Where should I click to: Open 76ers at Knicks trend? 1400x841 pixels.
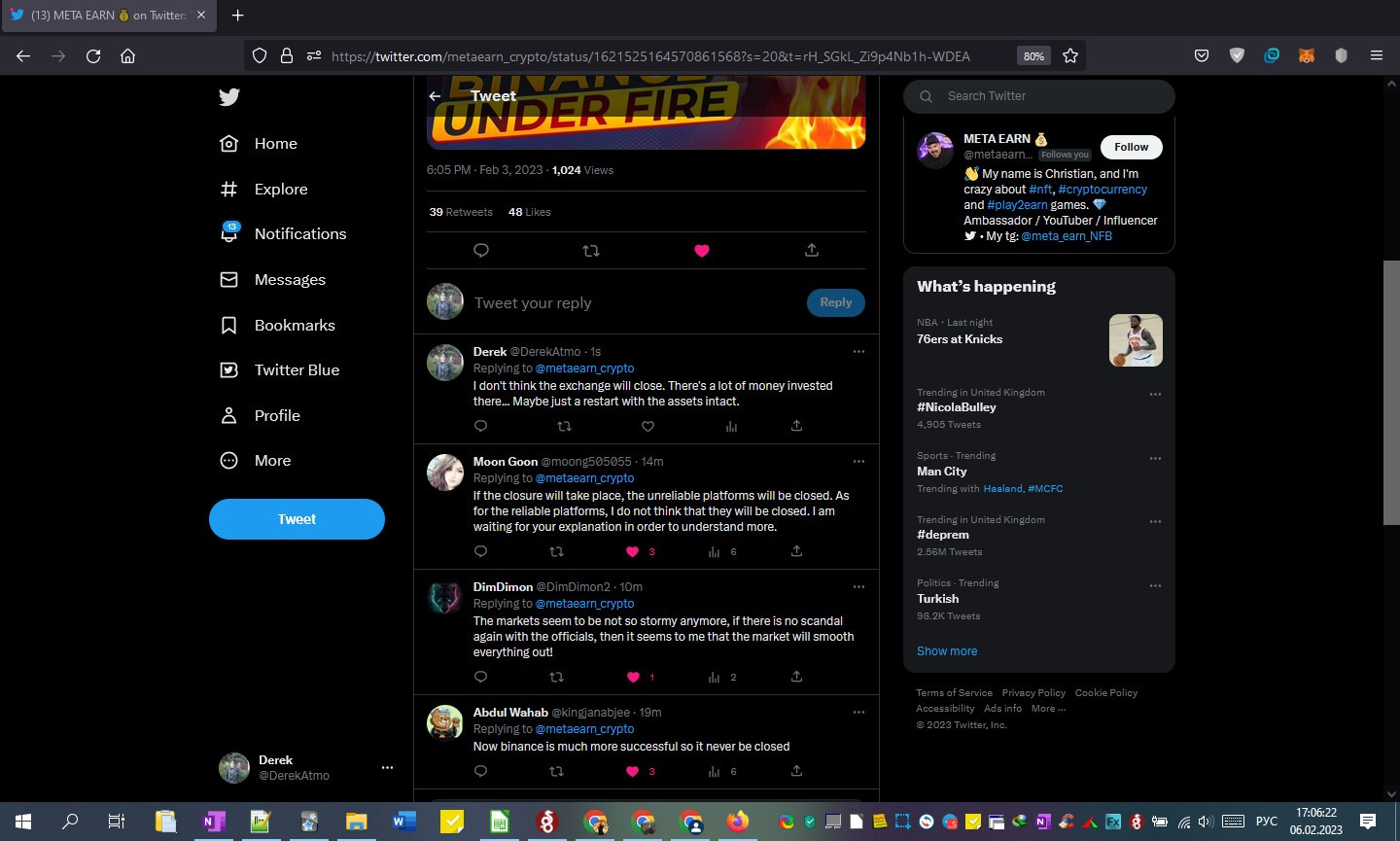(x=1039, y=338)
